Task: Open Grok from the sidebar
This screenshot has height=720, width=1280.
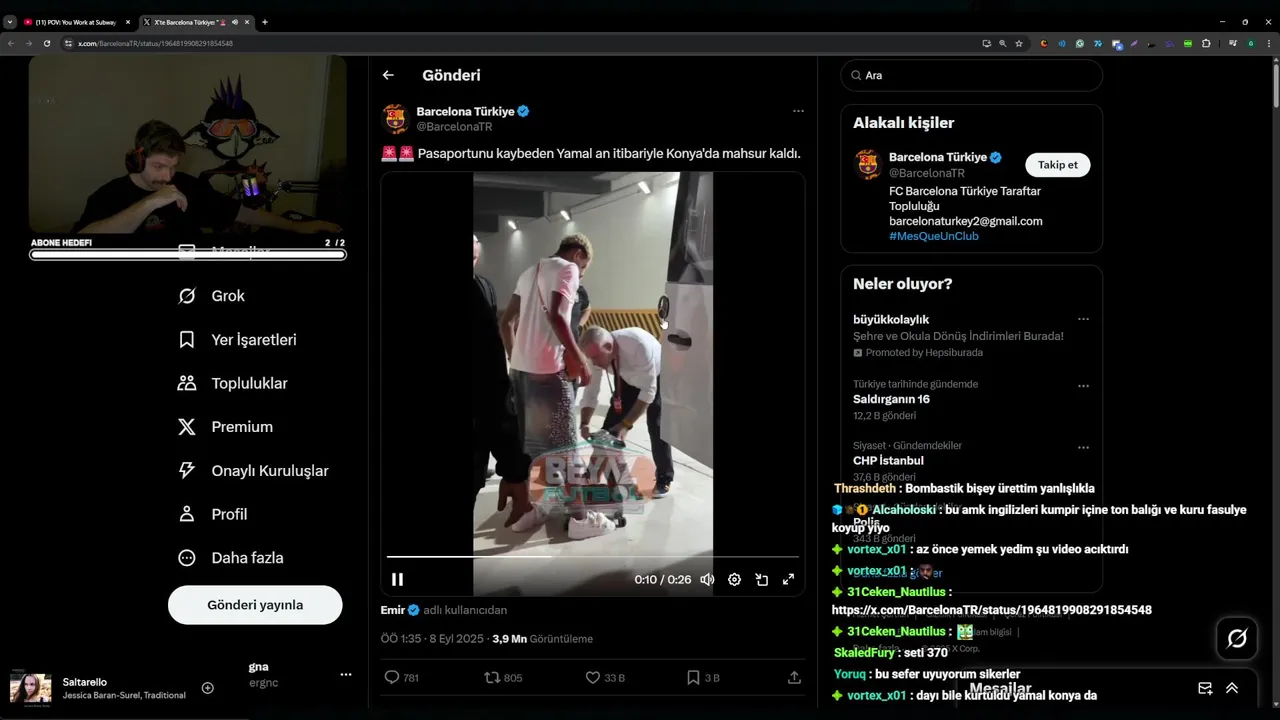Action: pyautogui.click(x=211, y=296)
